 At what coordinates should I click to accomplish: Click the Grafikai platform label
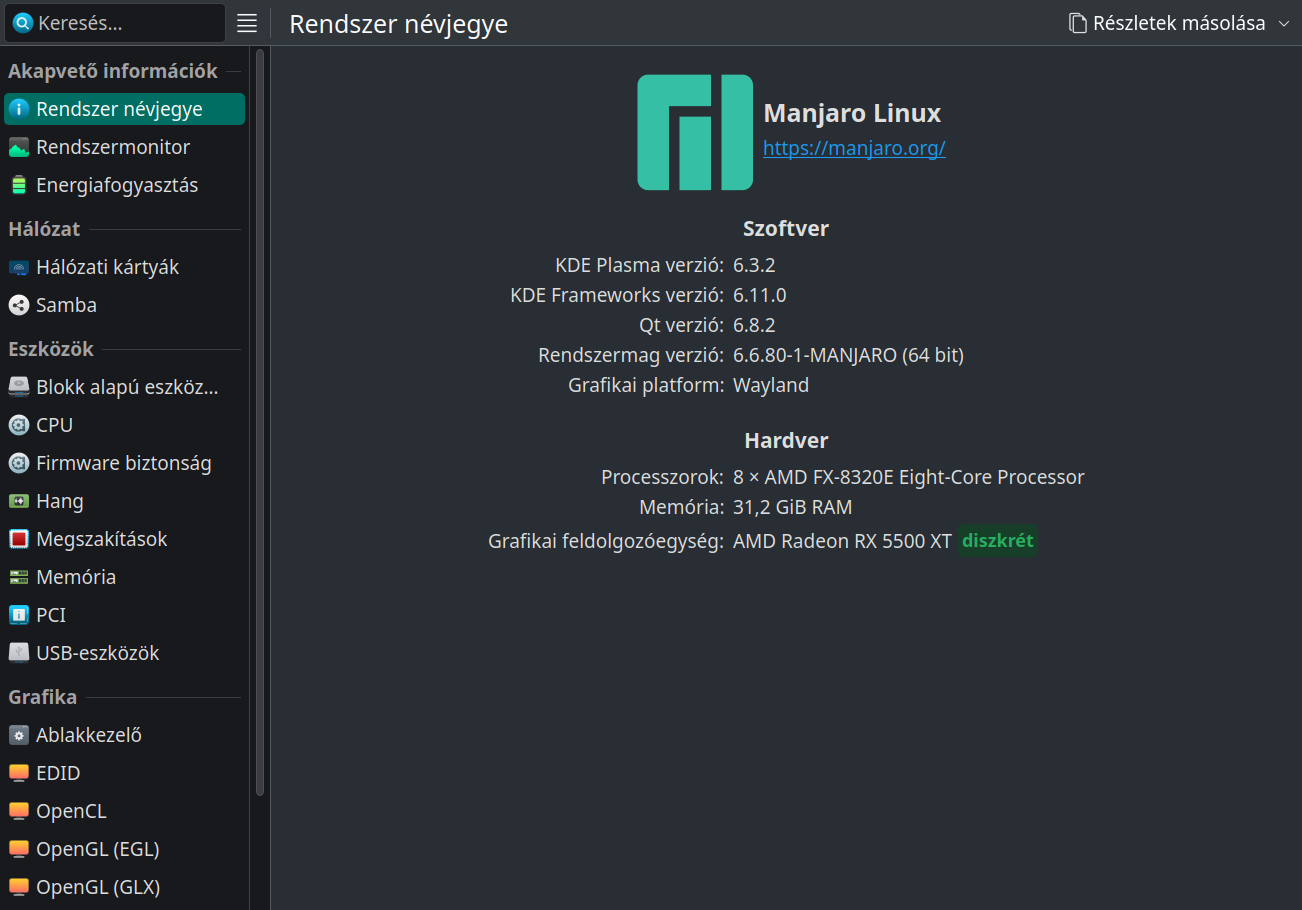(646, 385)
